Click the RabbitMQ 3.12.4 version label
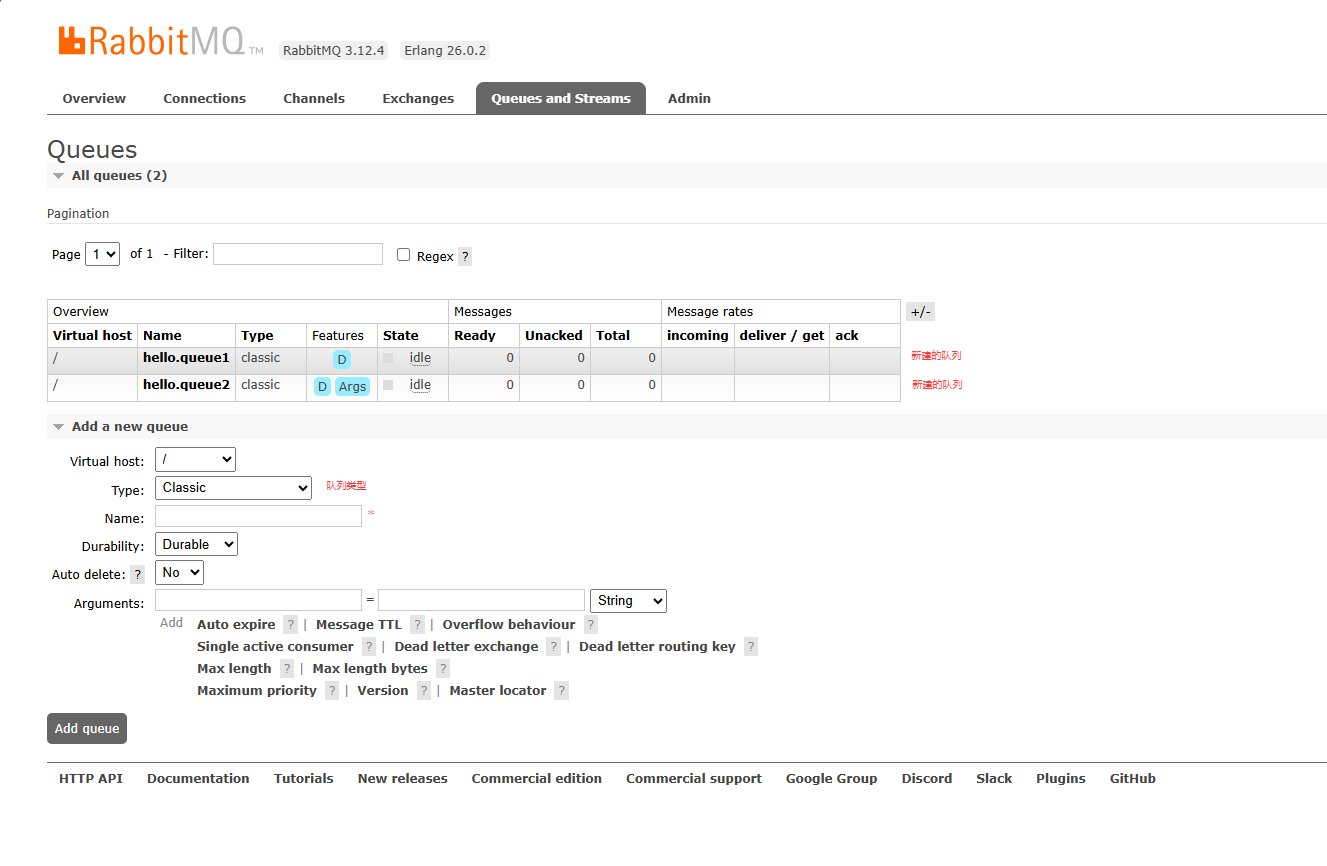Viewport: 1327px width, 866px height. click(x=333, y=51)
